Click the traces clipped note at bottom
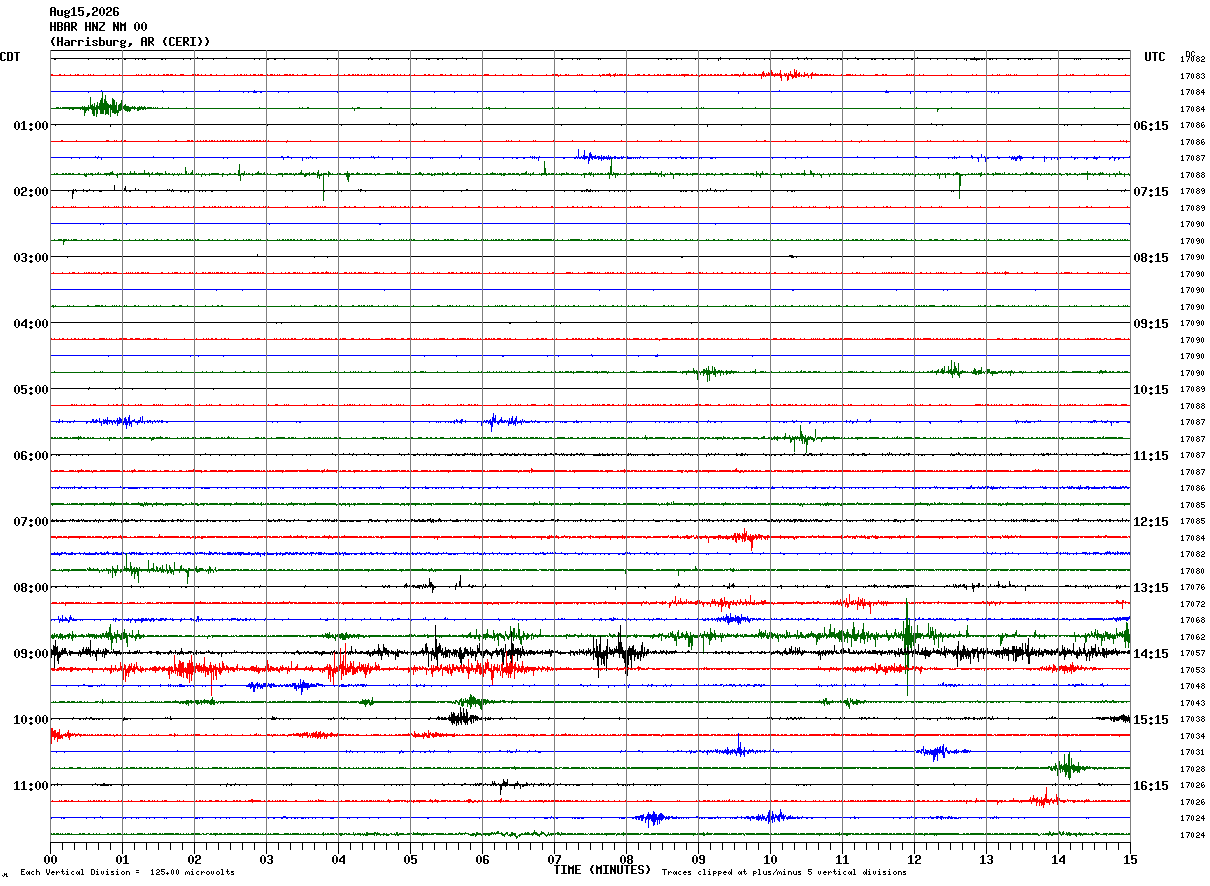Viewport: 1210px width, 886px height. pyautogui.click(x=784, y=872)
